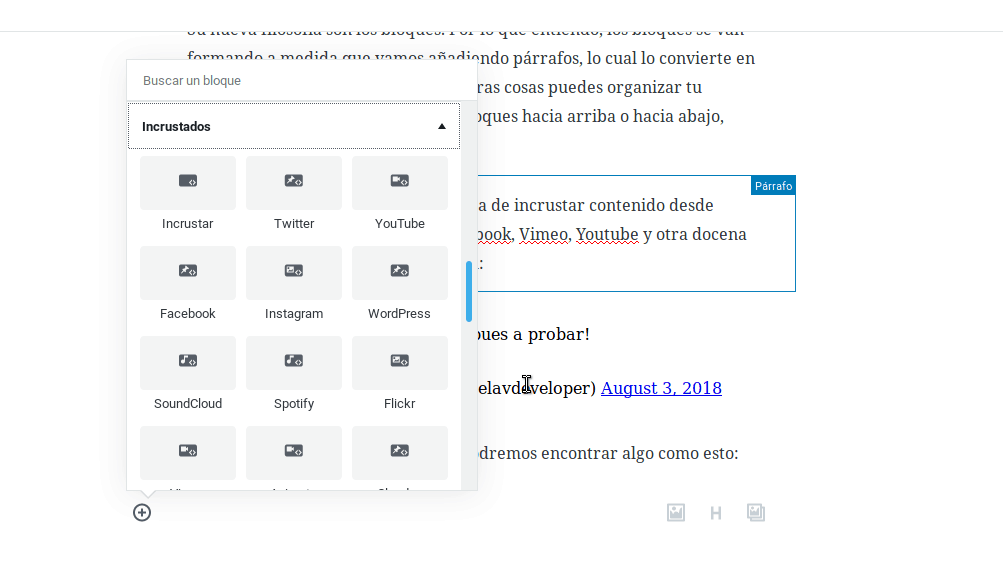The image size is (1003, 569).
Task: Add a YouTube embed block
Action: coord(400,194)
